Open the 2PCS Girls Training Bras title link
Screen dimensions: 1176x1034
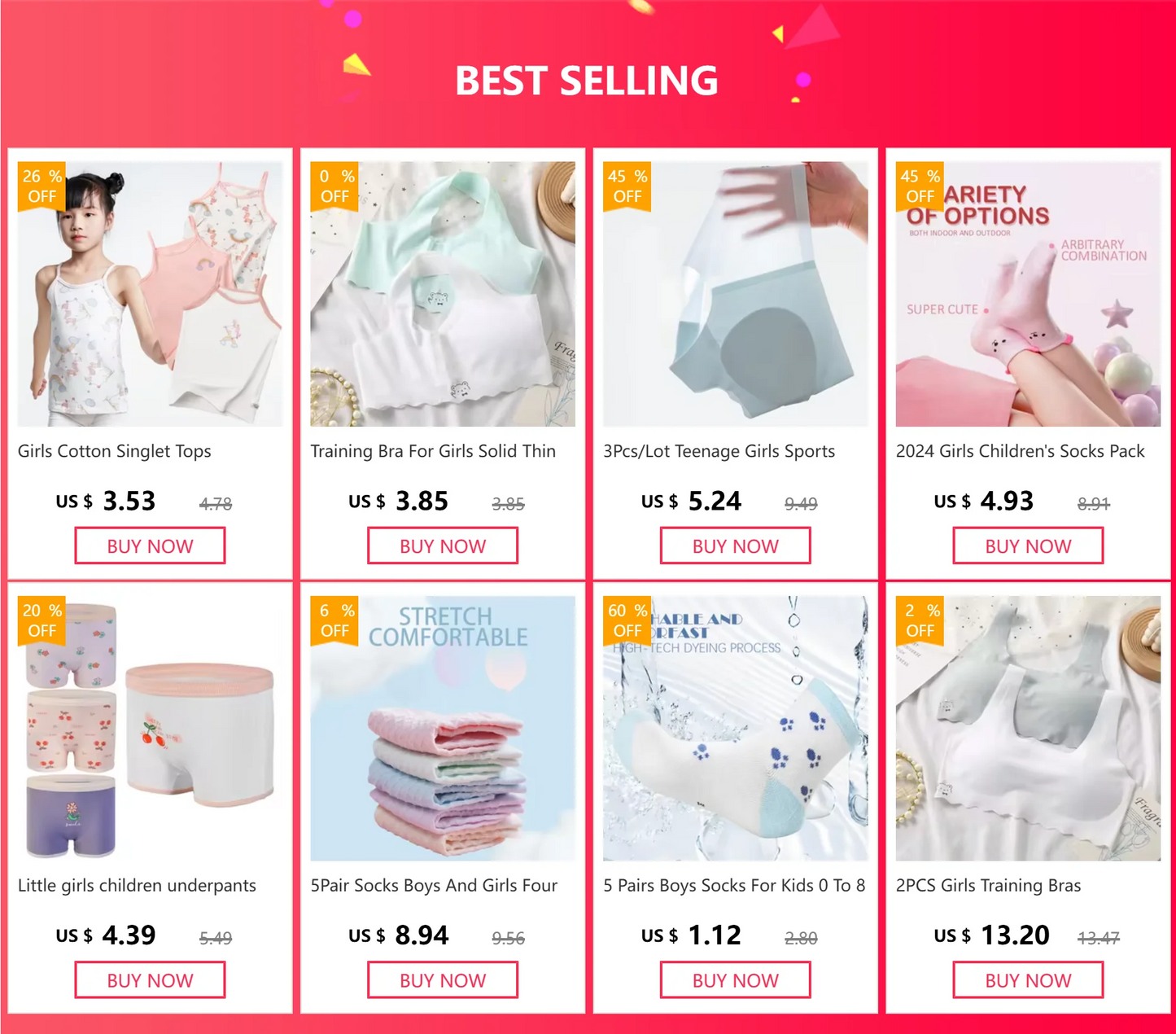coord(989,886)
